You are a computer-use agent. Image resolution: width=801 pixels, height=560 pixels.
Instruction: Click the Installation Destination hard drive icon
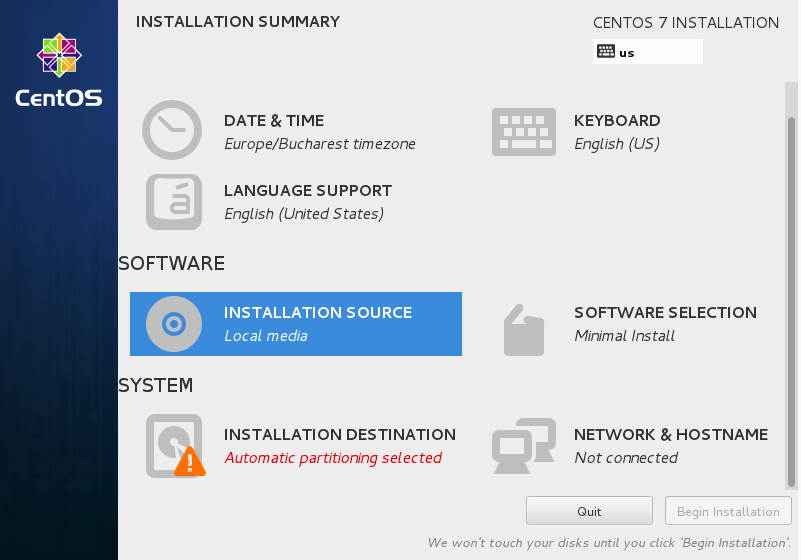[x=170, y=444]
